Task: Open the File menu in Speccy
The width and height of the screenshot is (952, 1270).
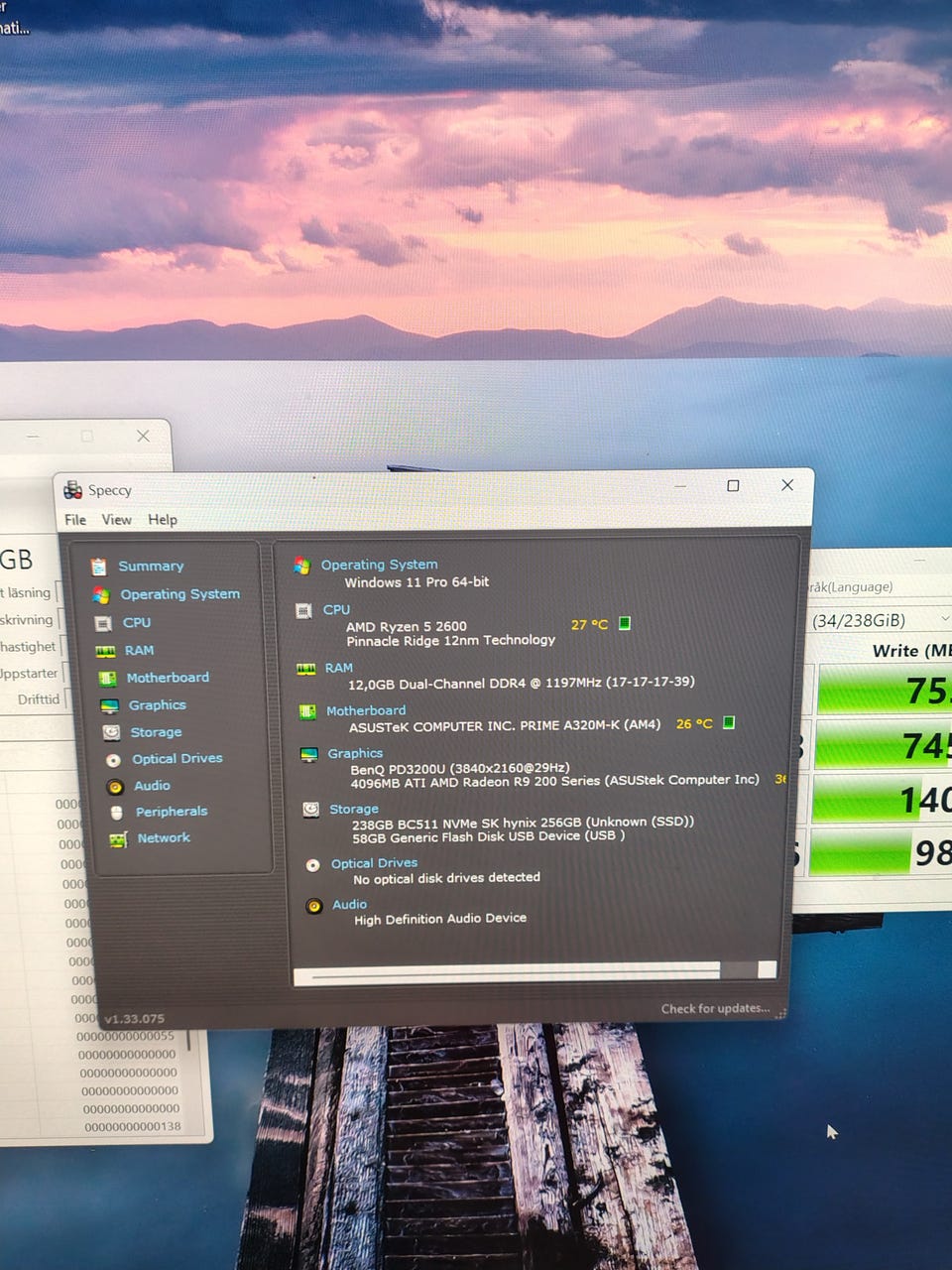Action: (75, 520)
